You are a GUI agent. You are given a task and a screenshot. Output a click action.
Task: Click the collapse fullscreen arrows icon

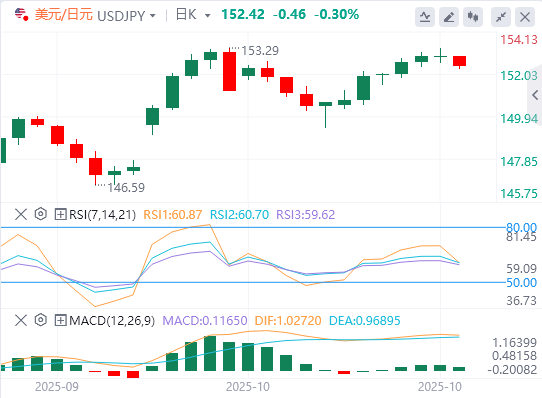coord(501,17)
